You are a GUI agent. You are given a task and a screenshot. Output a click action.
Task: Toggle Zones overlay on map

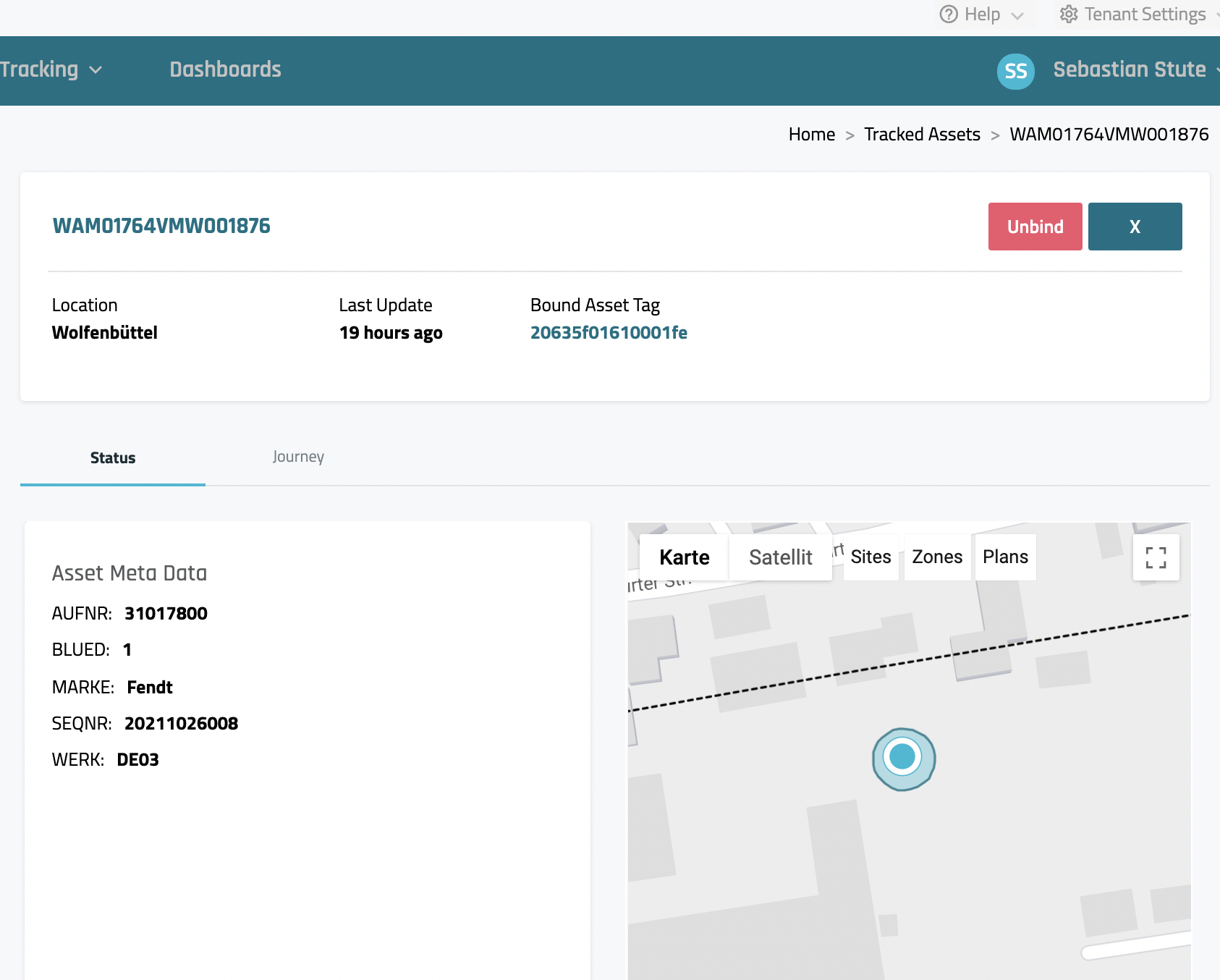pyautogui.click(x=937, y=557)
